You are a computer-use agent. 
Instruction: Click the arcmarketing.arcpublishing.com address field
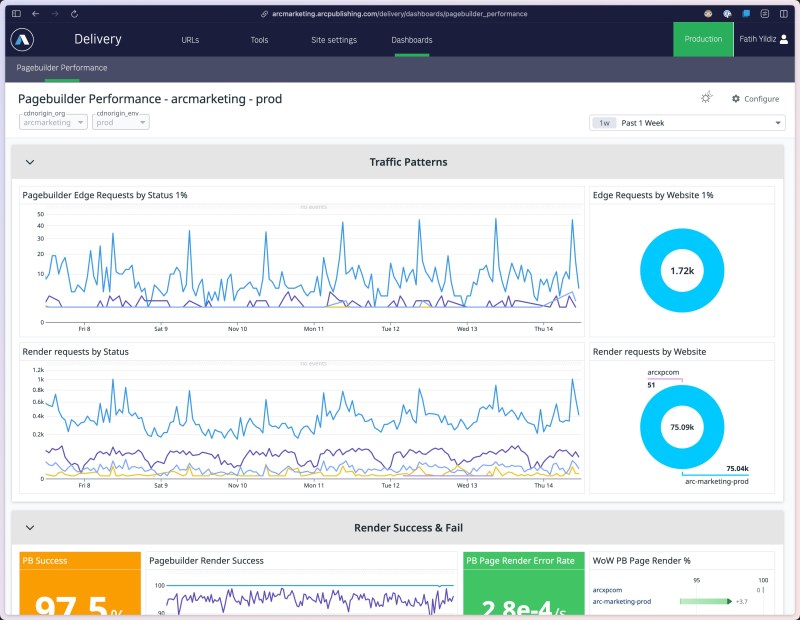(399, 14)
